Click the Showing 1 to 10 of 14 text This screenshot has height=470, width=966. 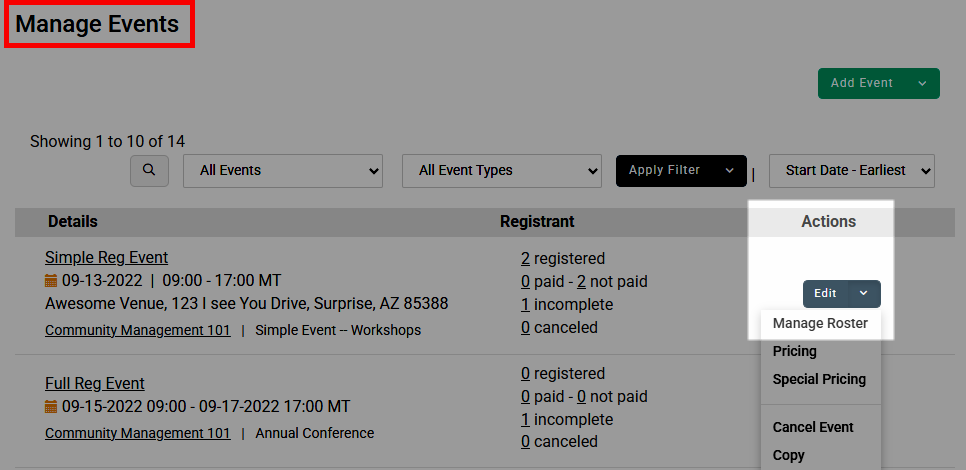click(x=108, y=142)
